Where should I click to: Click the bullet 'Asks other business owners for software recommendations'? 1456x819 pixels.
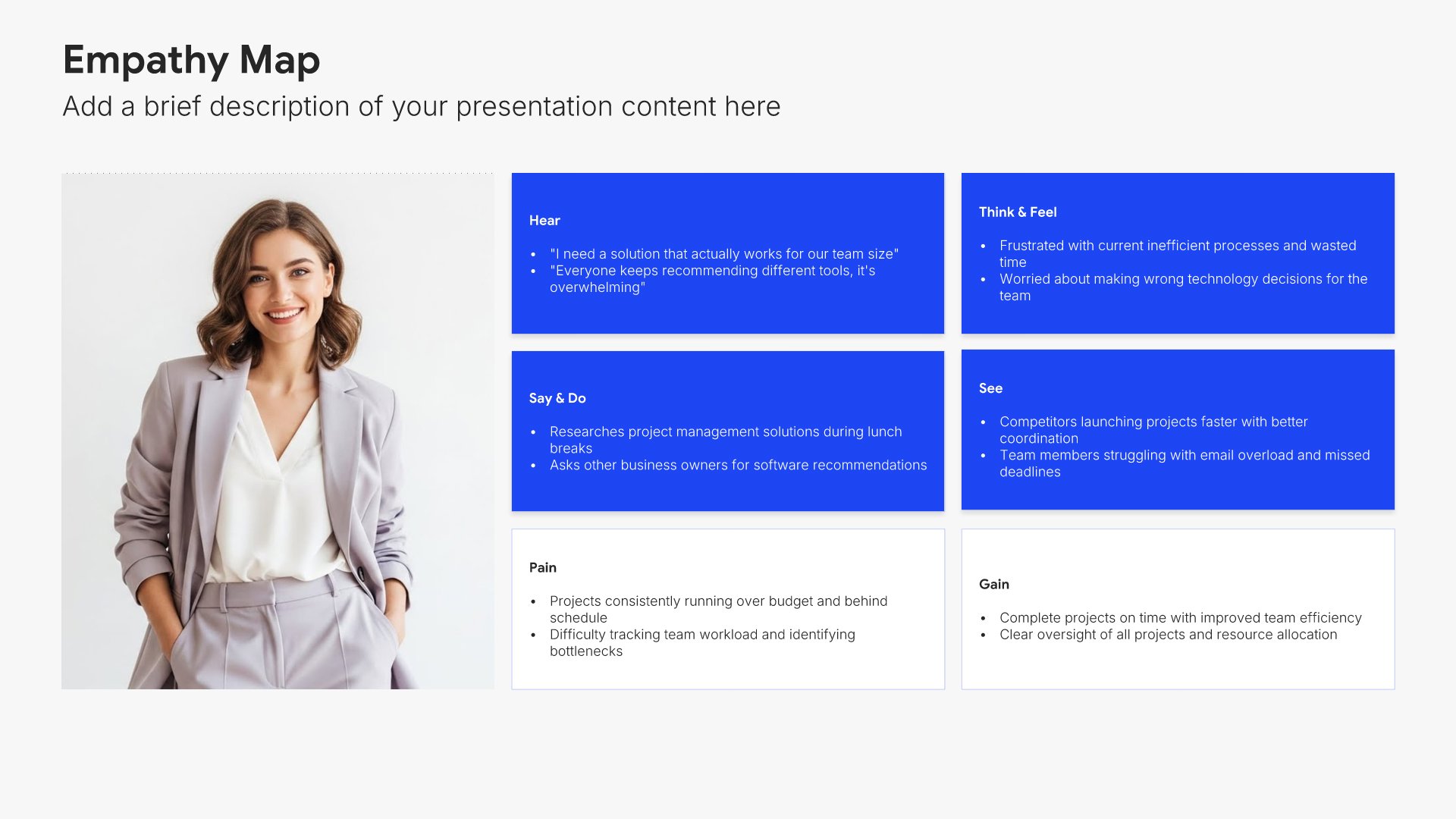[x=738, y=465]
